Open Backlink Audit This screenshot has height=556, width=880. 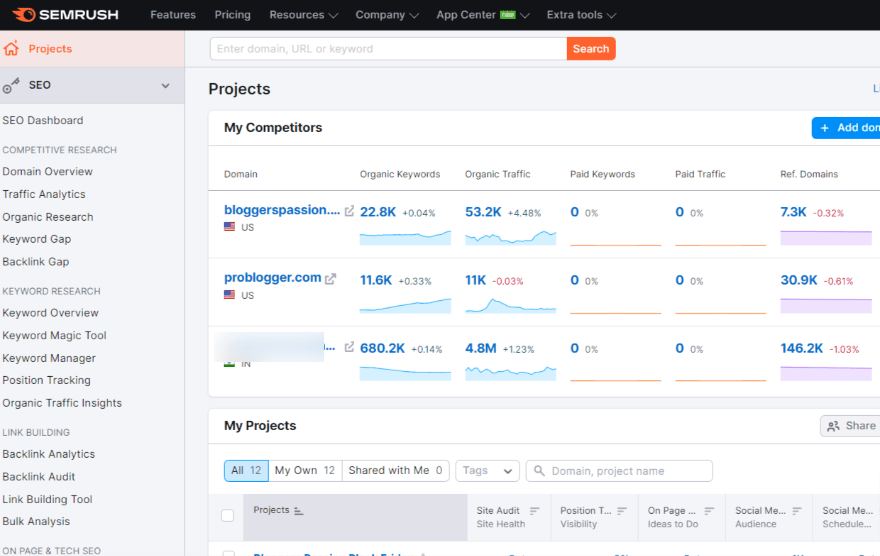tap(38, 476)
